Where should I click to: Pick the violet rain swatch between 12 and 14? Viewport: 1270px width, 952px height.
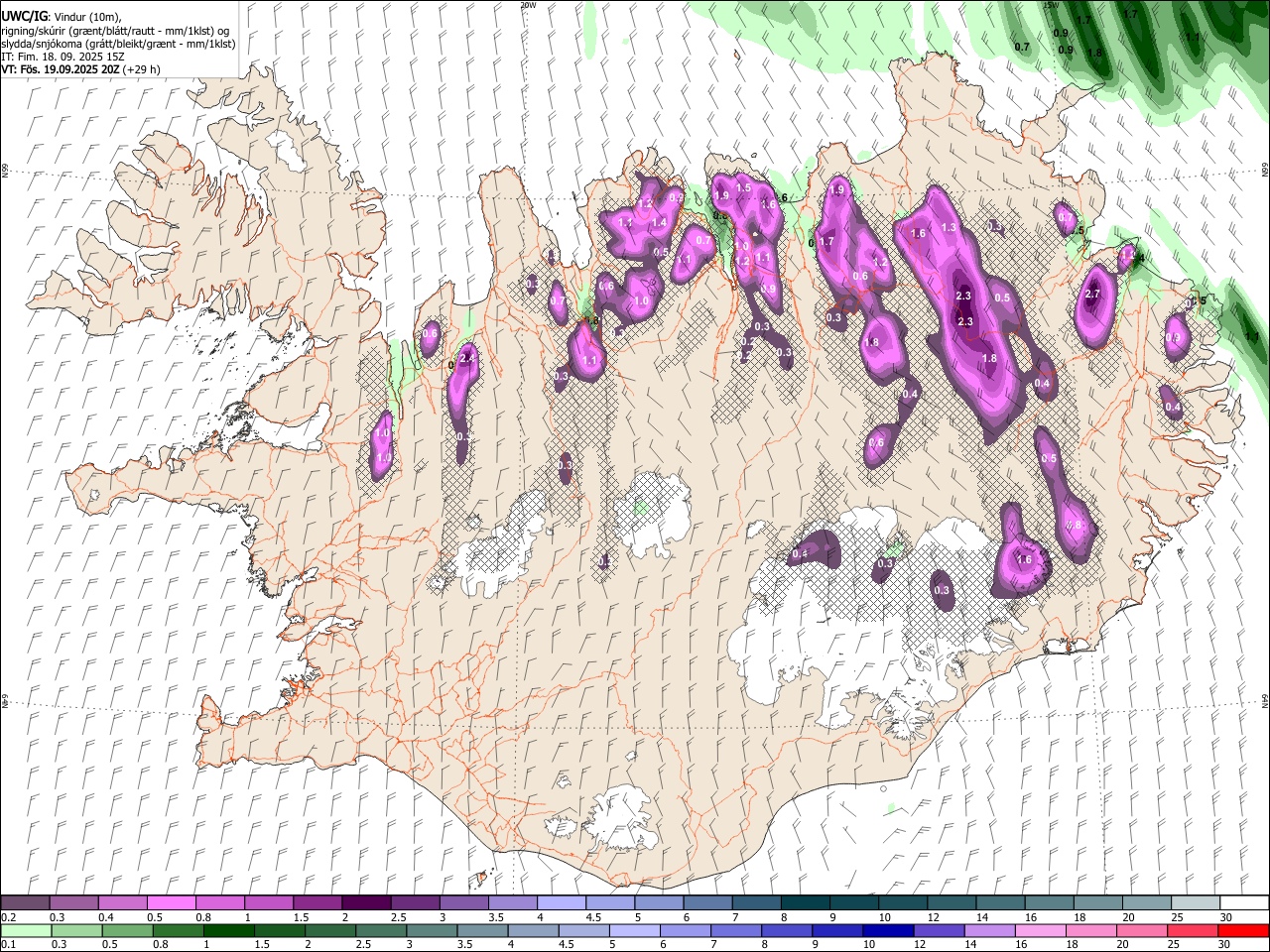click(939, 930)
